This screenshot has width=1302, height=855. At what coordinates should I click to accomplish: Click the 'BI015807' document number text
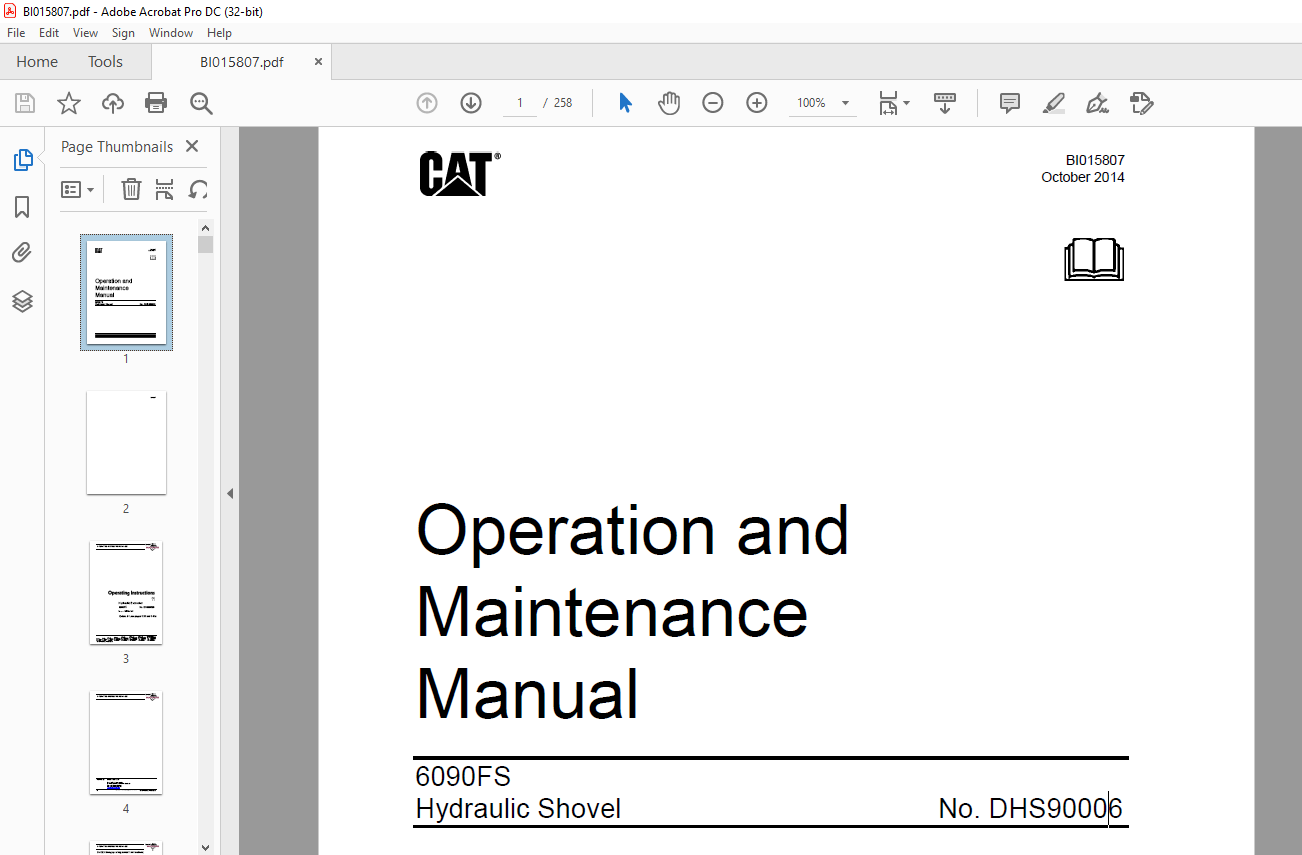1095,160
